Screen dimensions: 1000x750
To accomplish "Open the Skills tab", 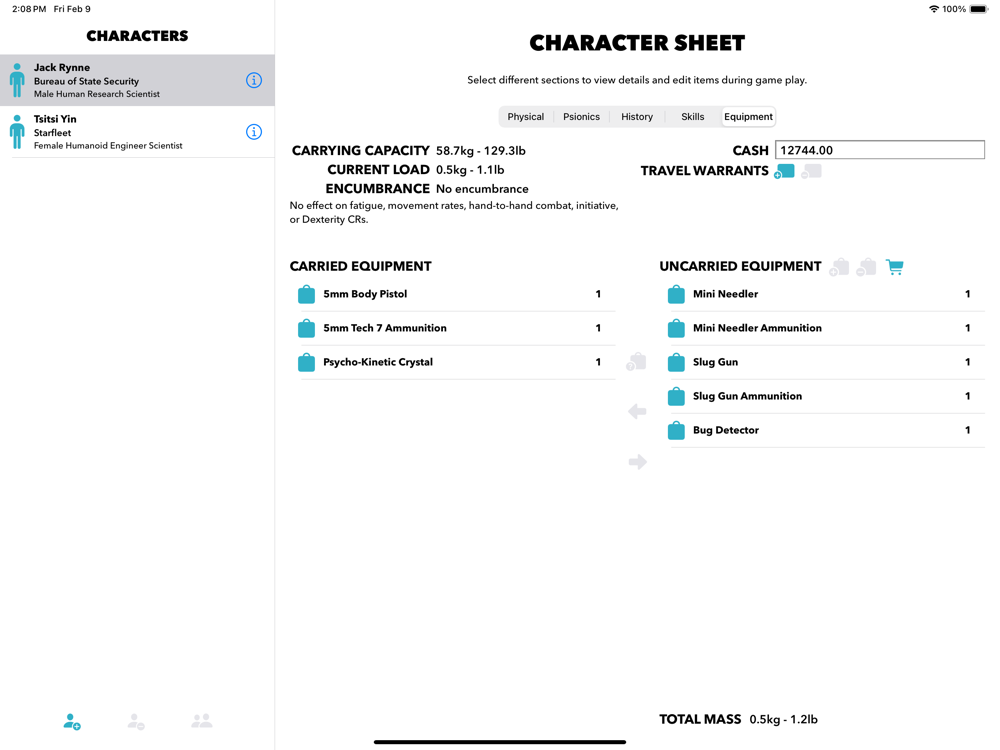I will 692,117.
